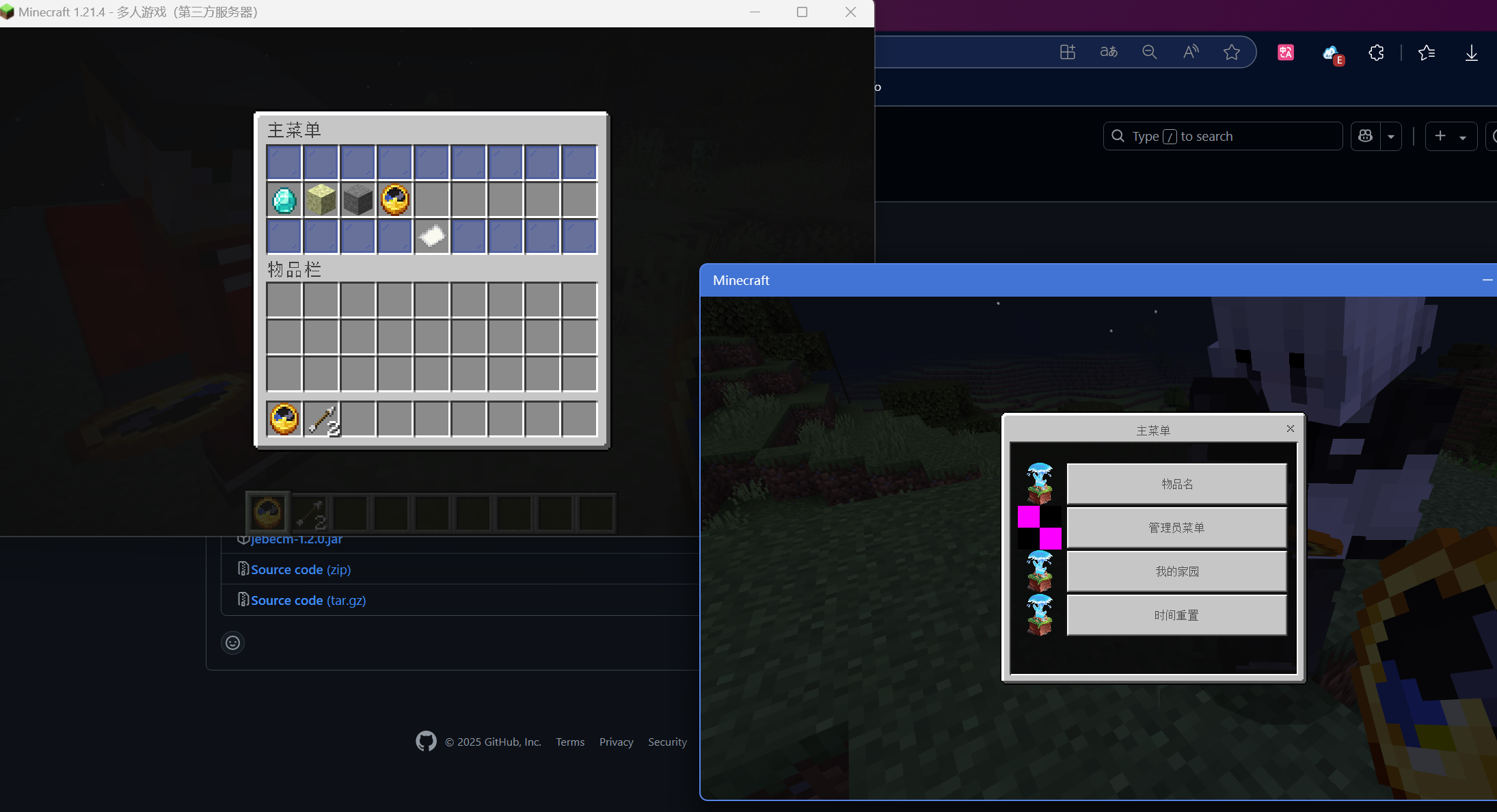1497x812 pixels.
Task: Open GitHub create new plus dropdown
Action: (1451, 136)
